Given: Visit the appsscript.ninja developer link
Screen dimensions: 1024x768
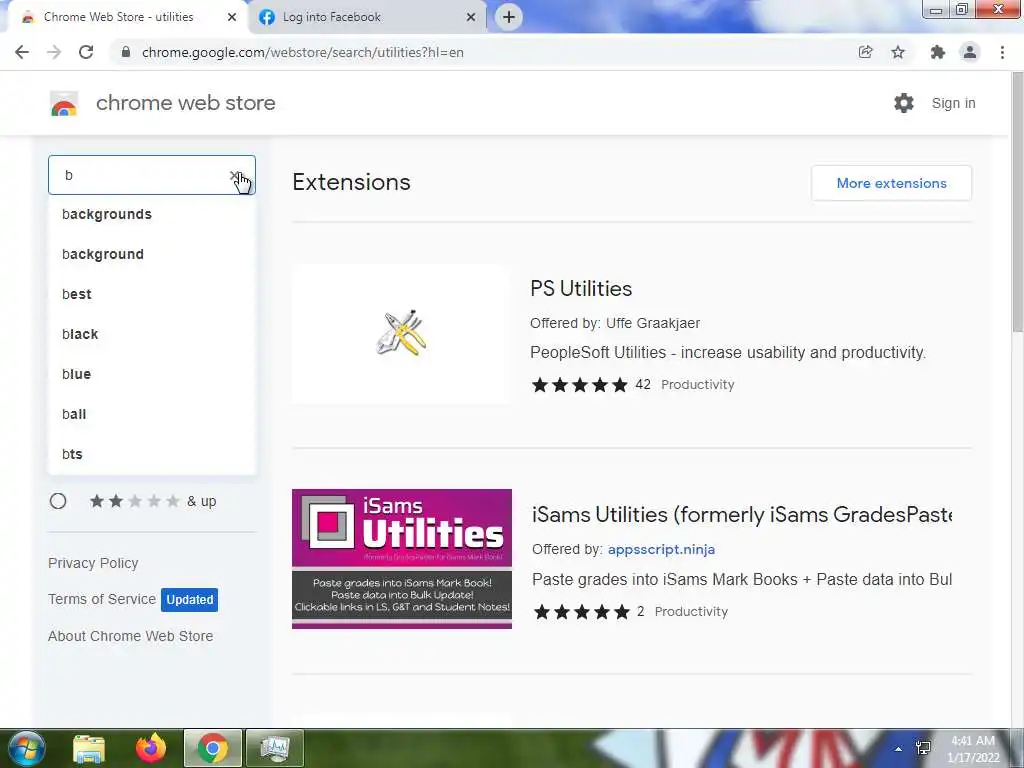Looking at the screenshot, I should point(662,549).
